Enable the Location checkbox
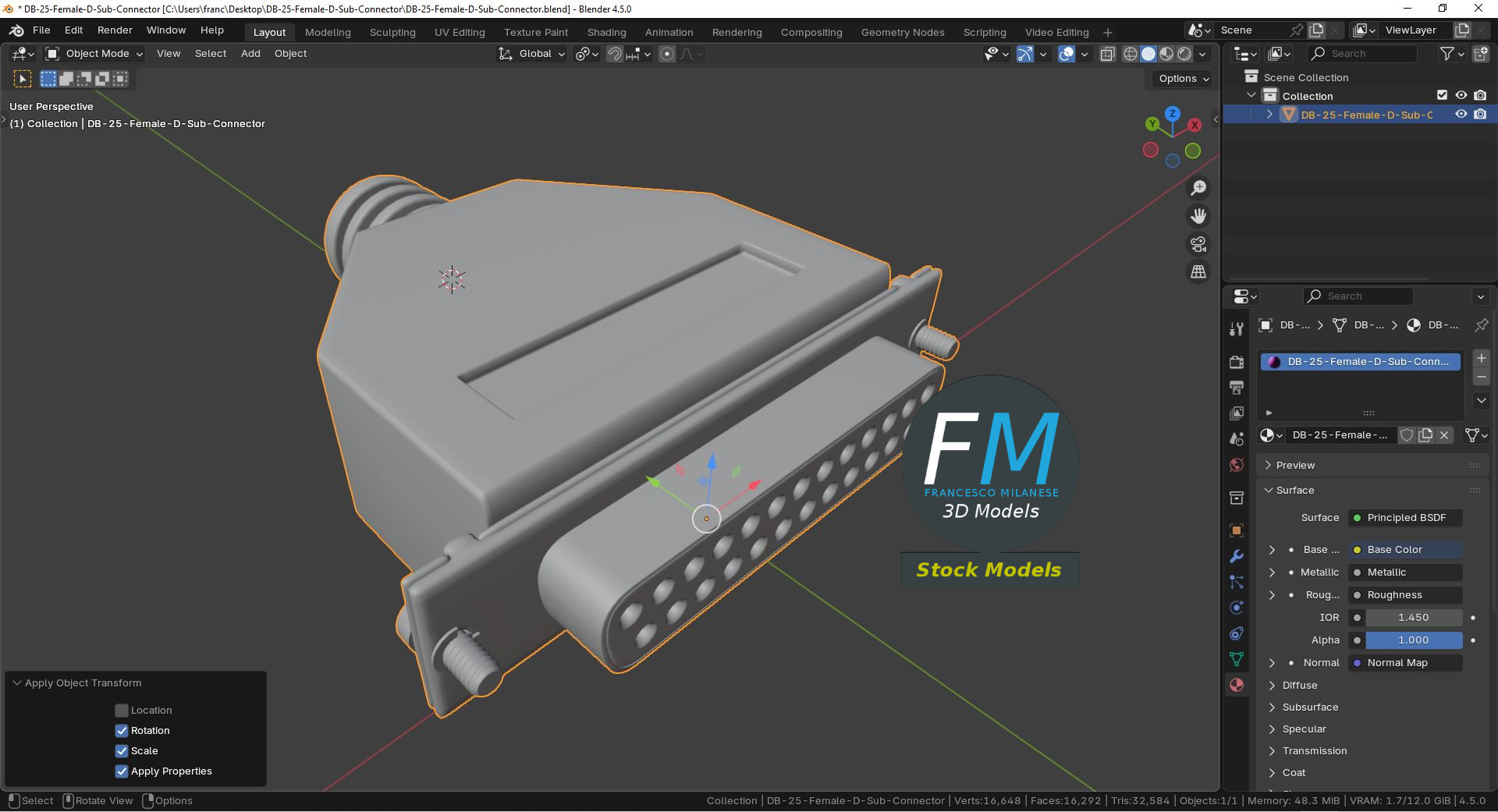The image size is (1498, 812). (122, 711)
